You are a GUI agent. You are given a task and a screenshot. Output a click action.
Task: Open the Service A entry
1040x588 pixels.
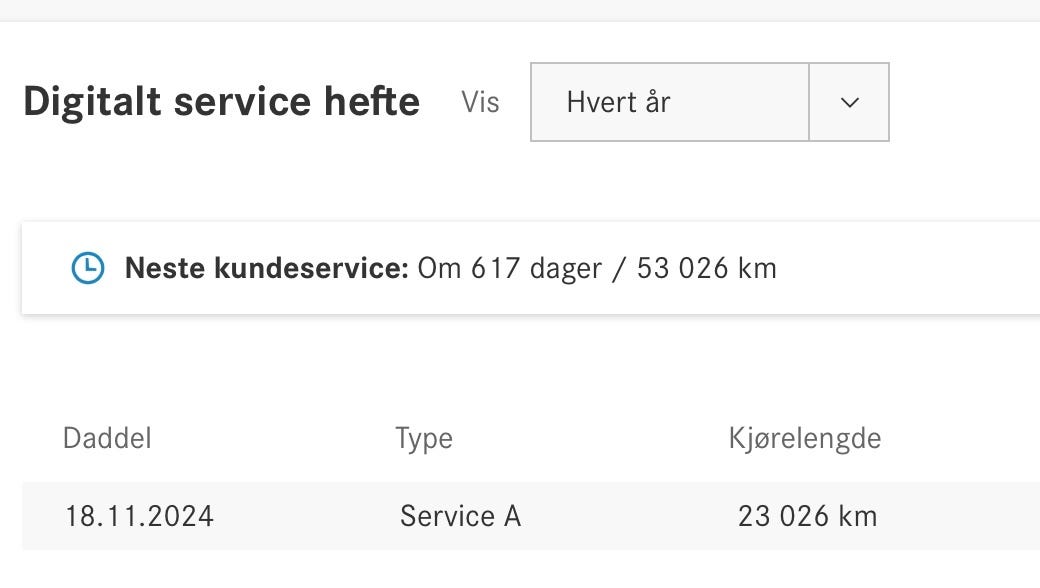tap(460, 516)
